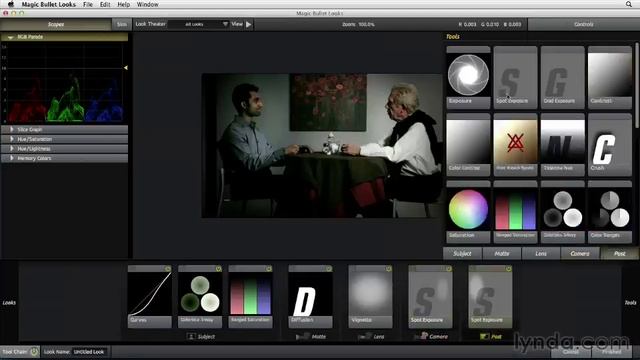This screenshot has height=360, width=640.
Task: Select the Vignette tool in the chain
Action: (370, 297)
